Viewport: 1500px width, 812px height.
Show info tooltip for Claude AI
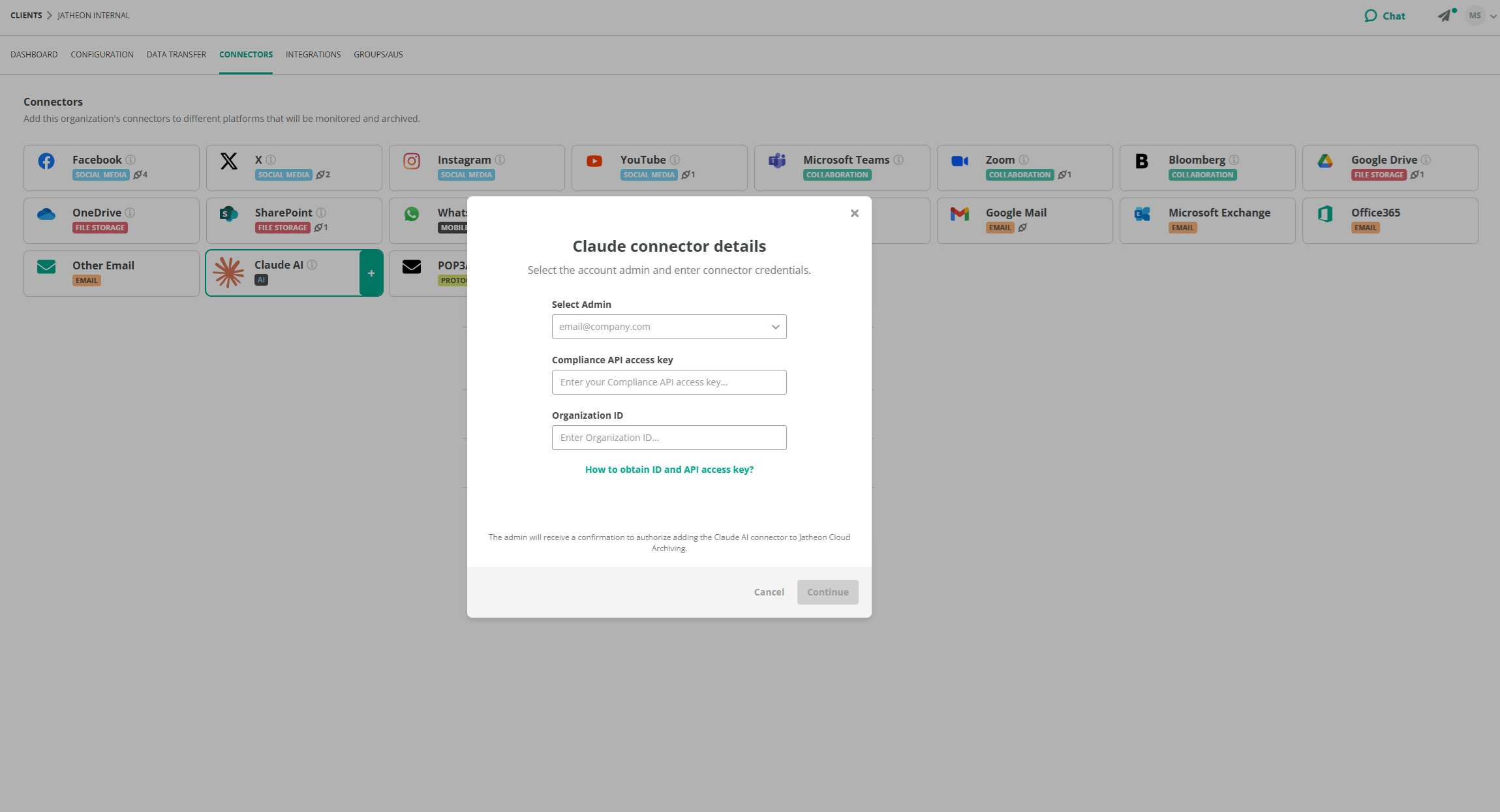312,265
